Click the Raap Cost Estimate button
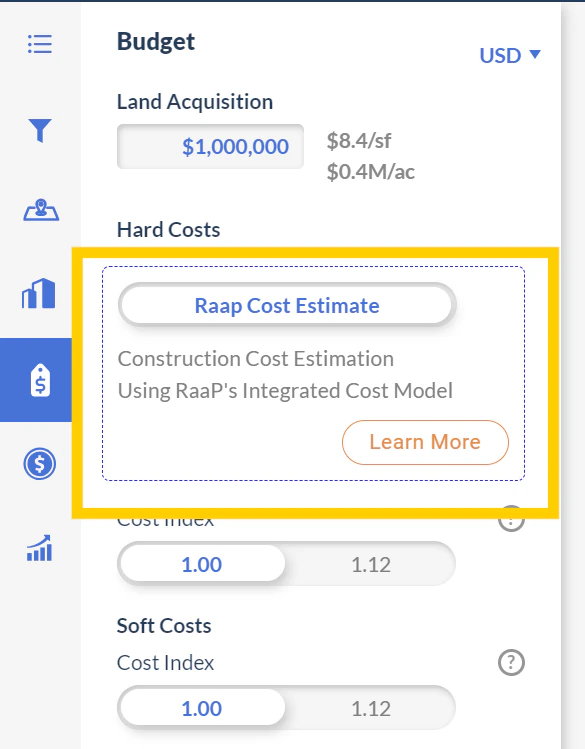The width and height of the screenshot is (585, 749). [x=287, y=306]
